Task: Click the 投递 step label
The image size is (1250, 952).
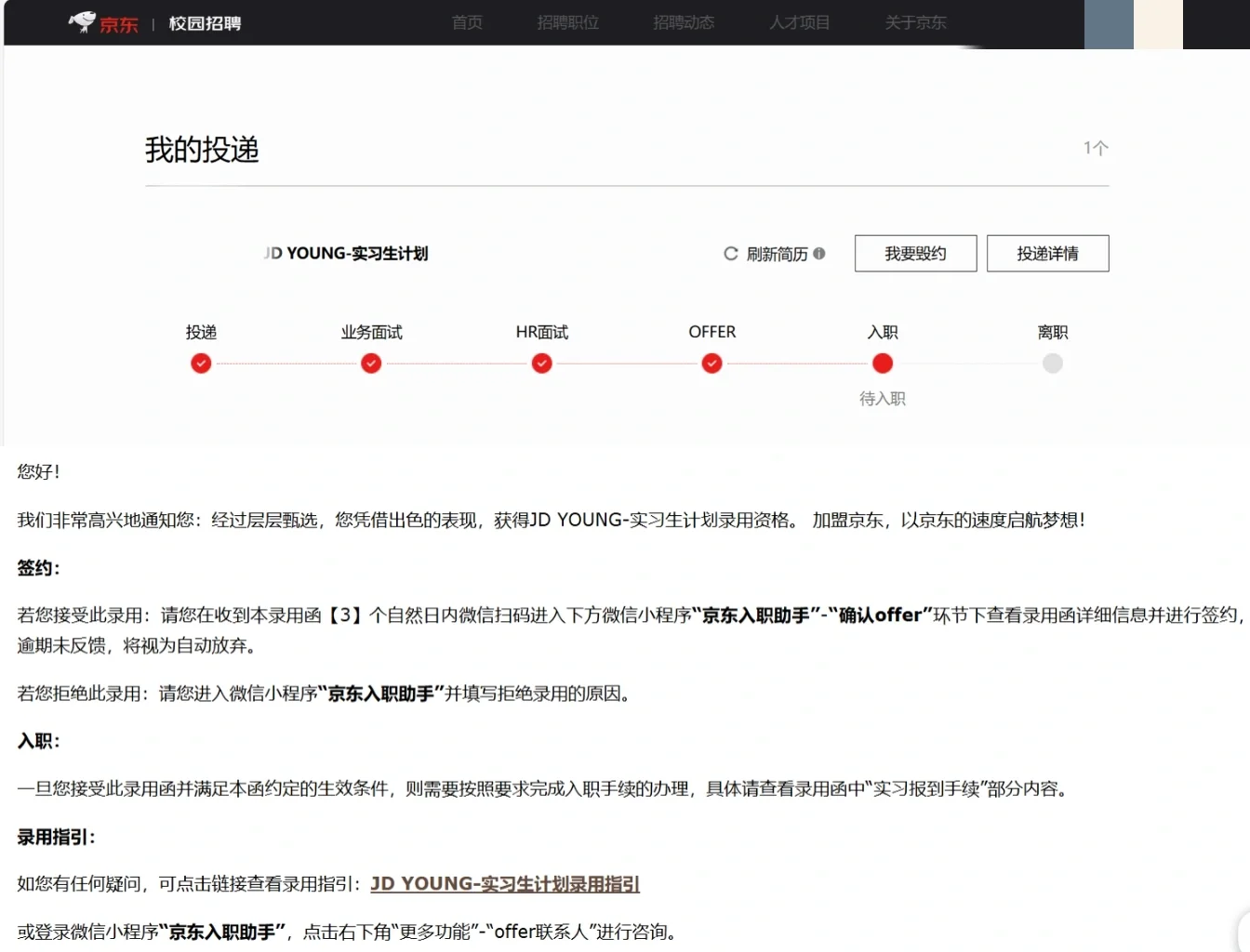Action: (x=201, y=332)
